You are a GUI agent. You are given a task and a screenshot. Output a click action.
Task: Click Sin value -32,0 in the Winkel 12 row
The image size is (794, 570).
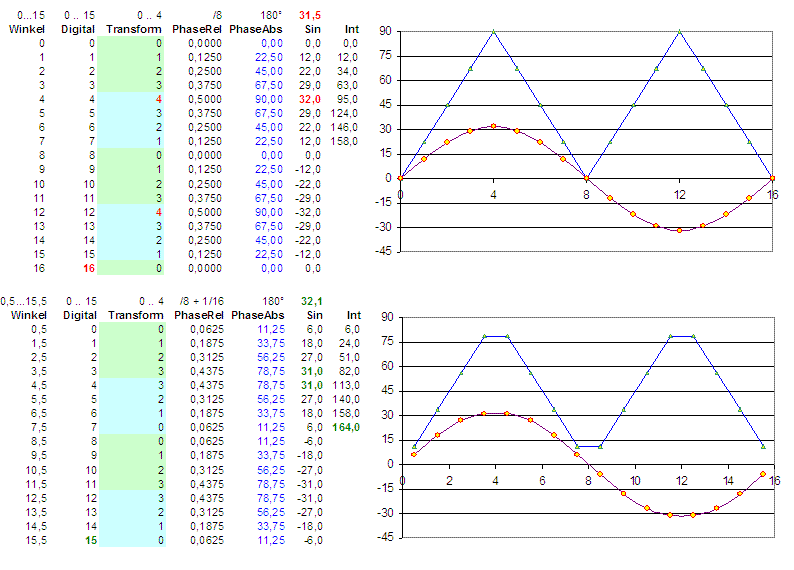point(308,212)
